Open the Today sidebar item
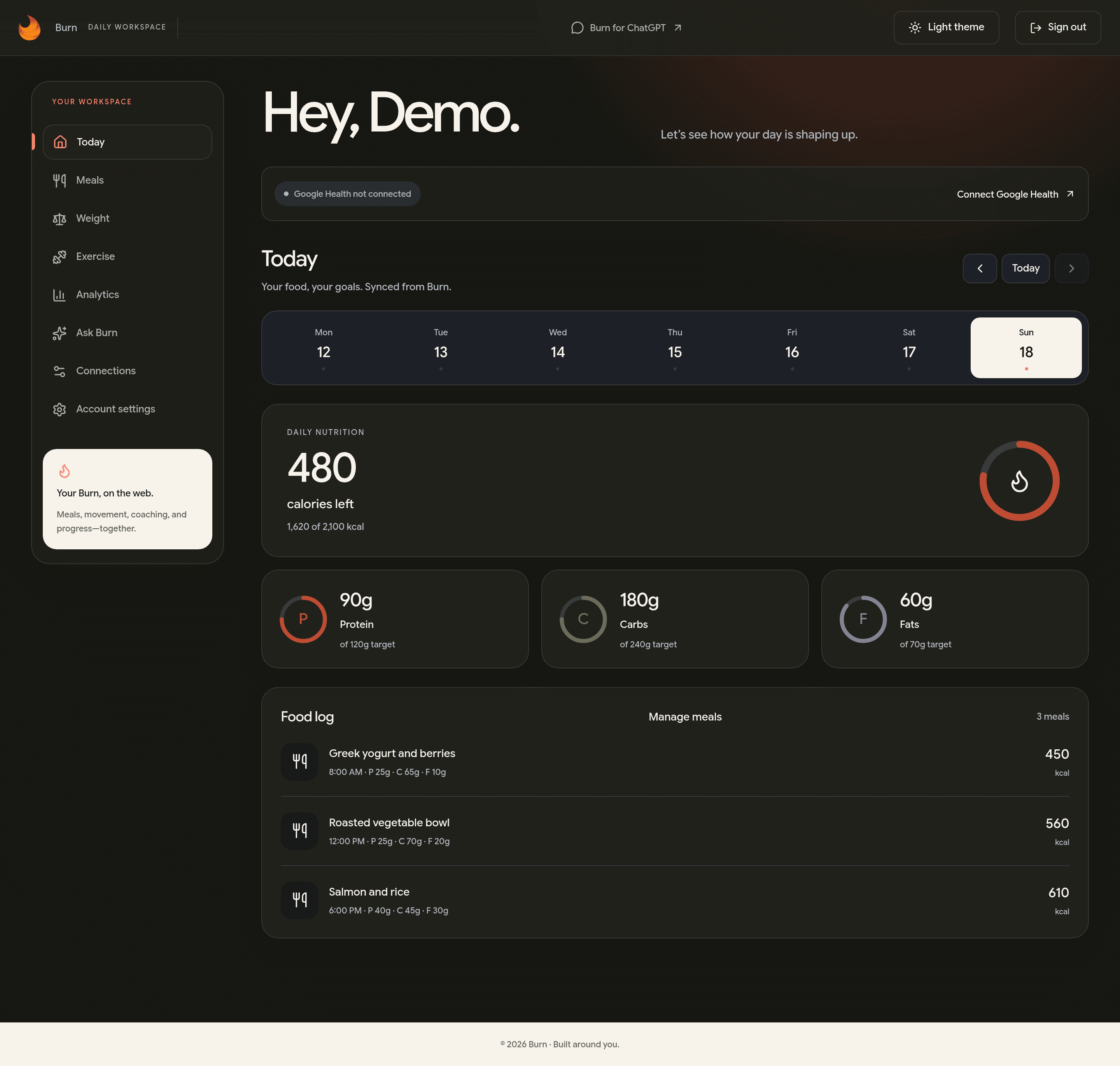1120x1066 pixels. [x=127, y=142]
